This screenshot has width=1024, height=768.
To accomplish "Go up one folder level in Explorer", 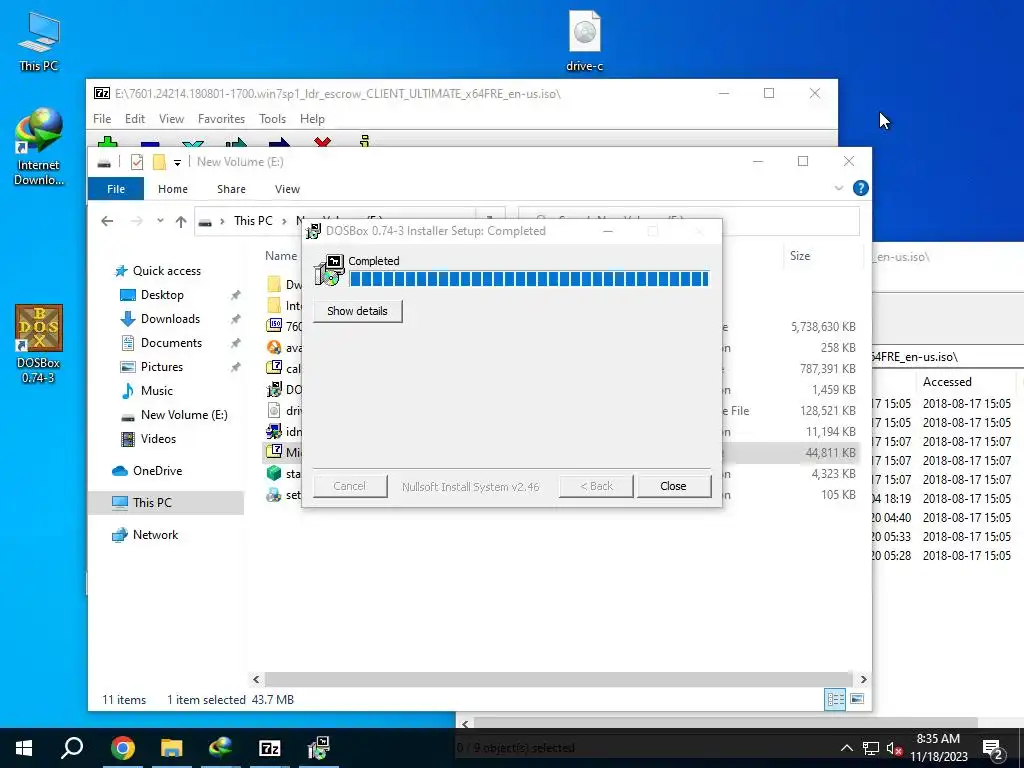I will coord(181,221).
